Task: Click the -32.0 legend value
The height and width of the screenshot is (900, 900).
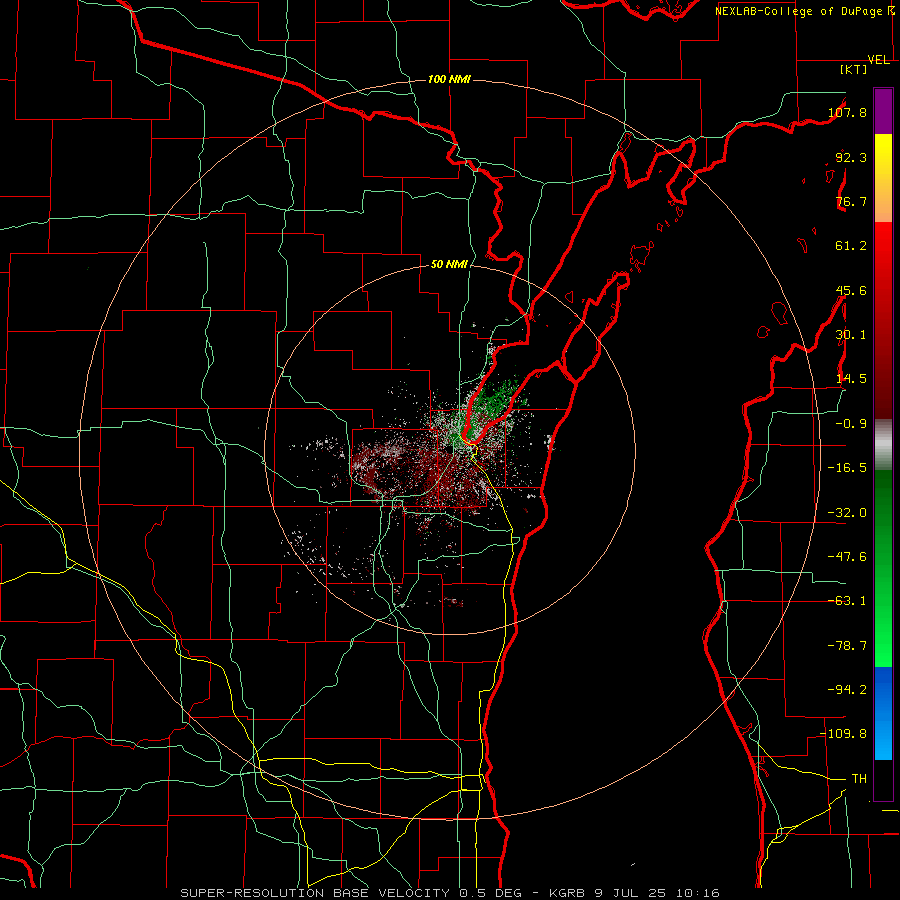Action: point(847,513)
